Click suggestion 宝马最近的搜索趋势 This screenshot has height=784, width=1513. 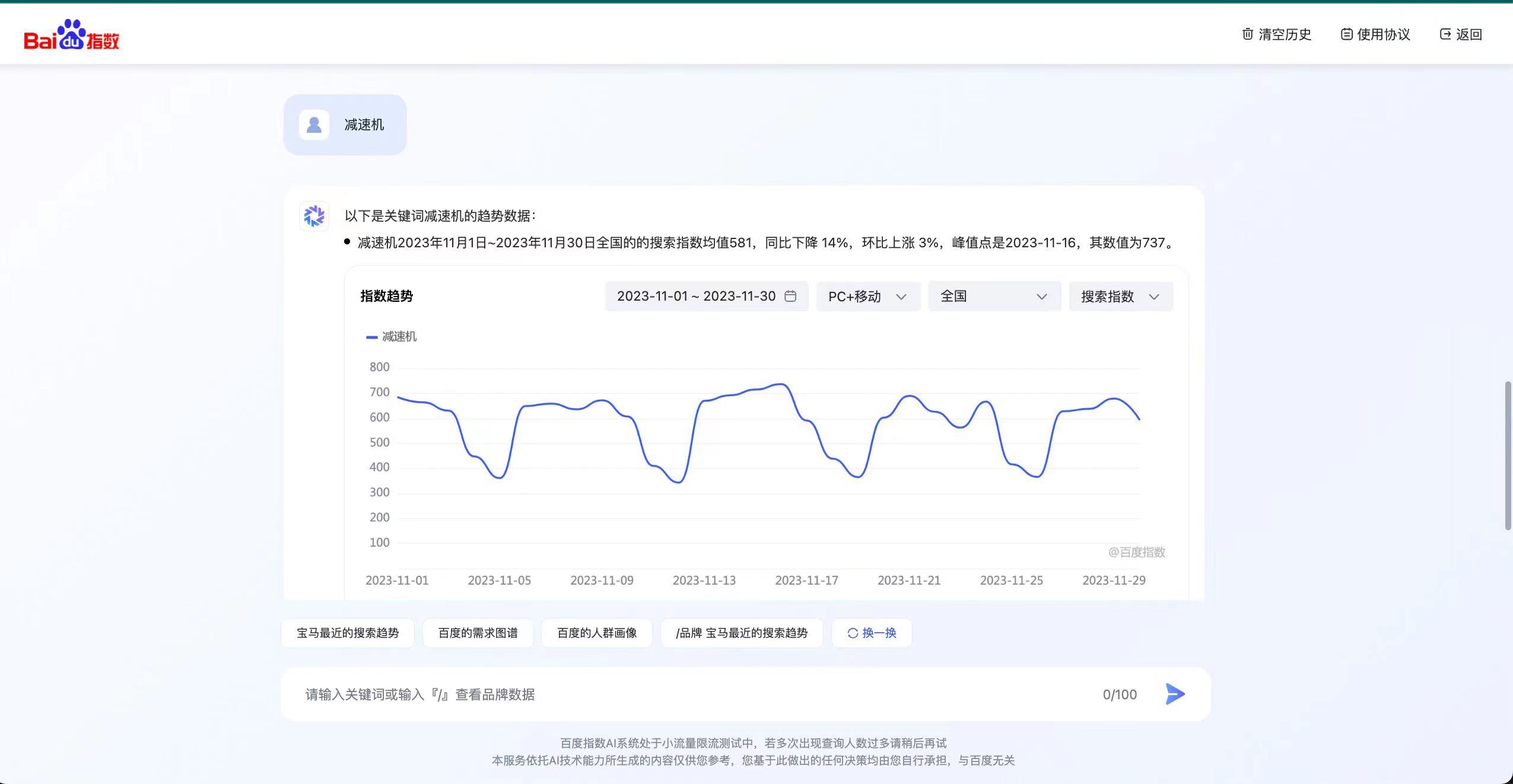point(348,633)
